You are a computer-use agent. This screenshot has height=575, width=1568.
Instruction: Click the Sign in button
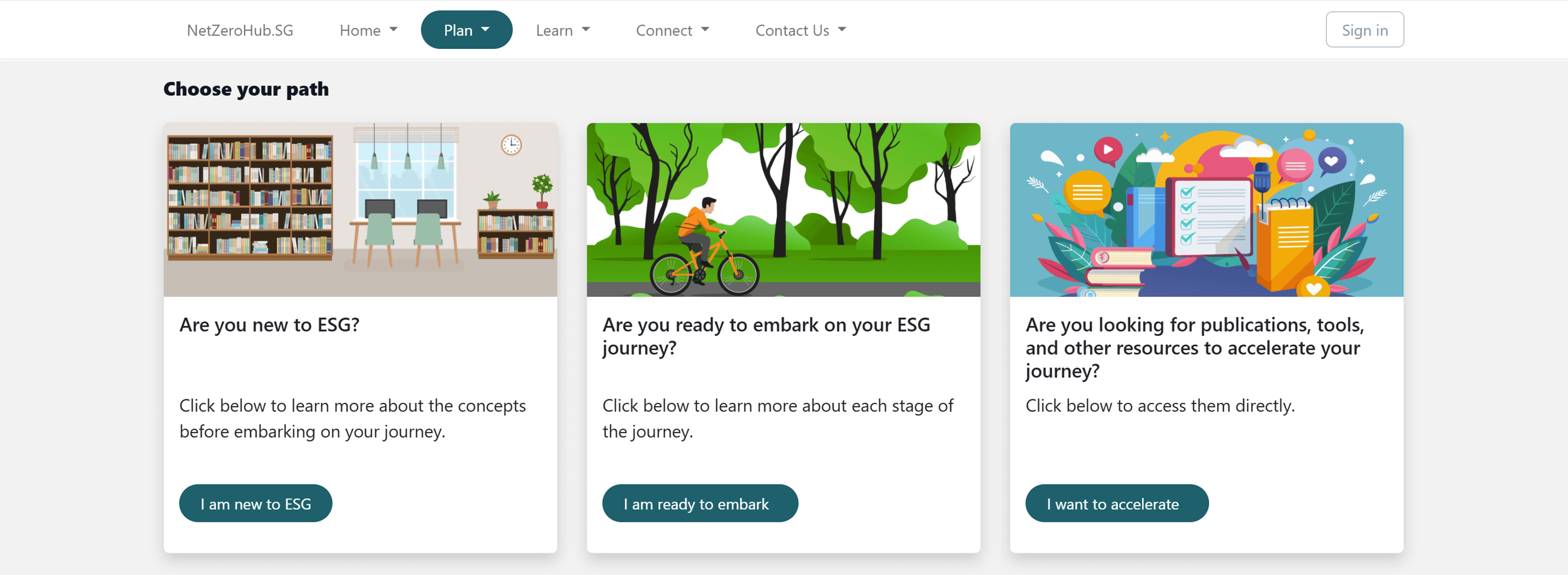tap(1364, 30)
